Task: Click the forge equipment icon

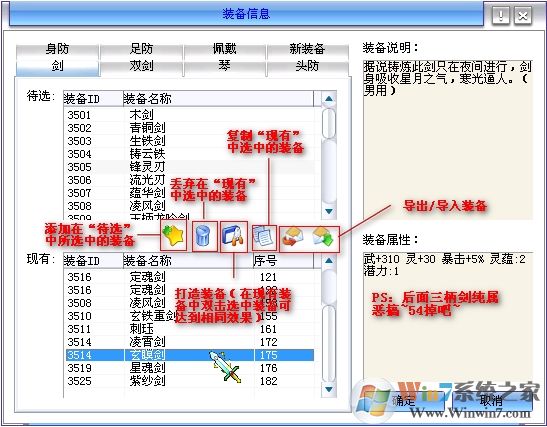Action: click(233, 236)
